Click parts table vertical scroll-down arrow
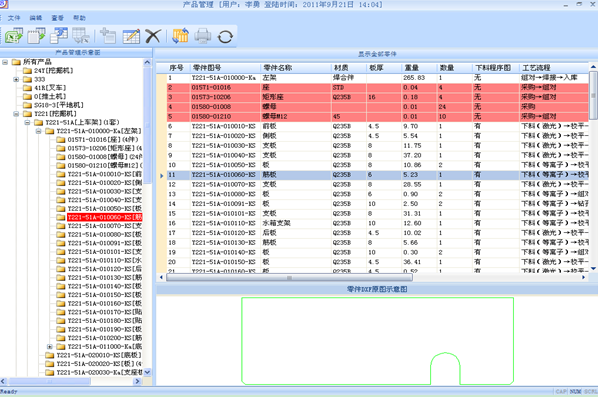Viewport: 598px width, 397px height. 593,268
